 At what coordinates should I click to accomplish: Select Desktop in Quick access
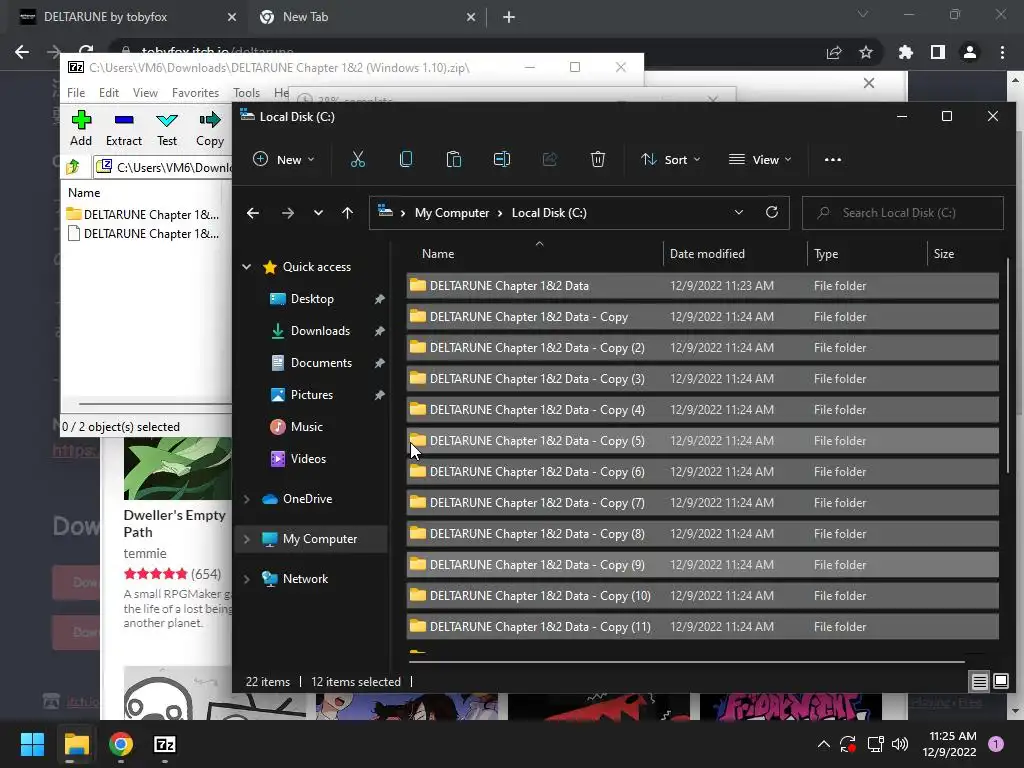click(x=312, y=299)
